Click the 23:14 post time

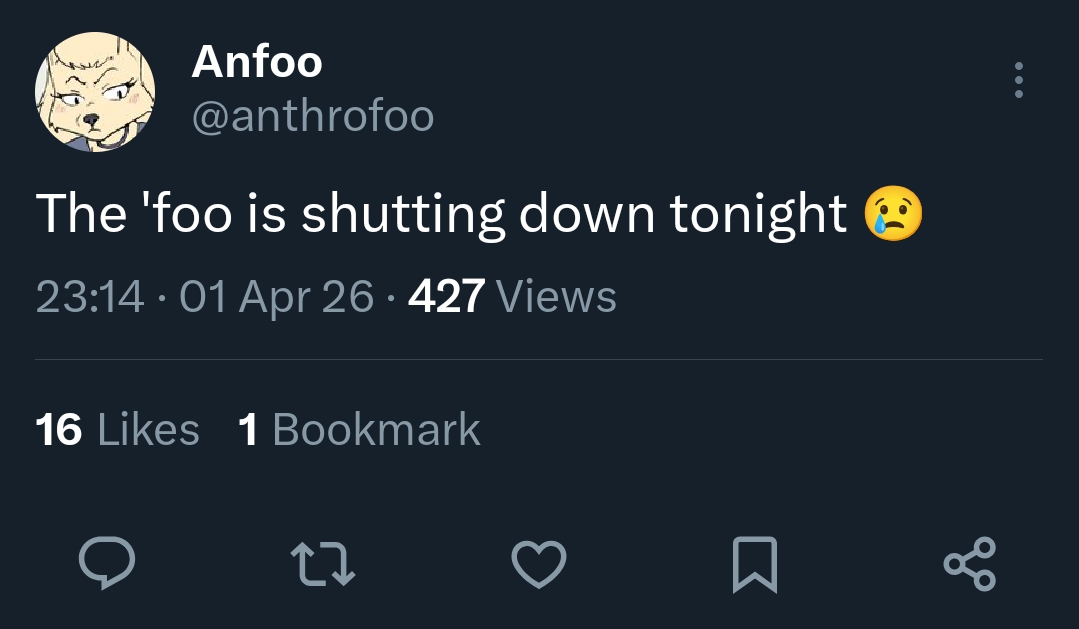click(x=89, y=296)
